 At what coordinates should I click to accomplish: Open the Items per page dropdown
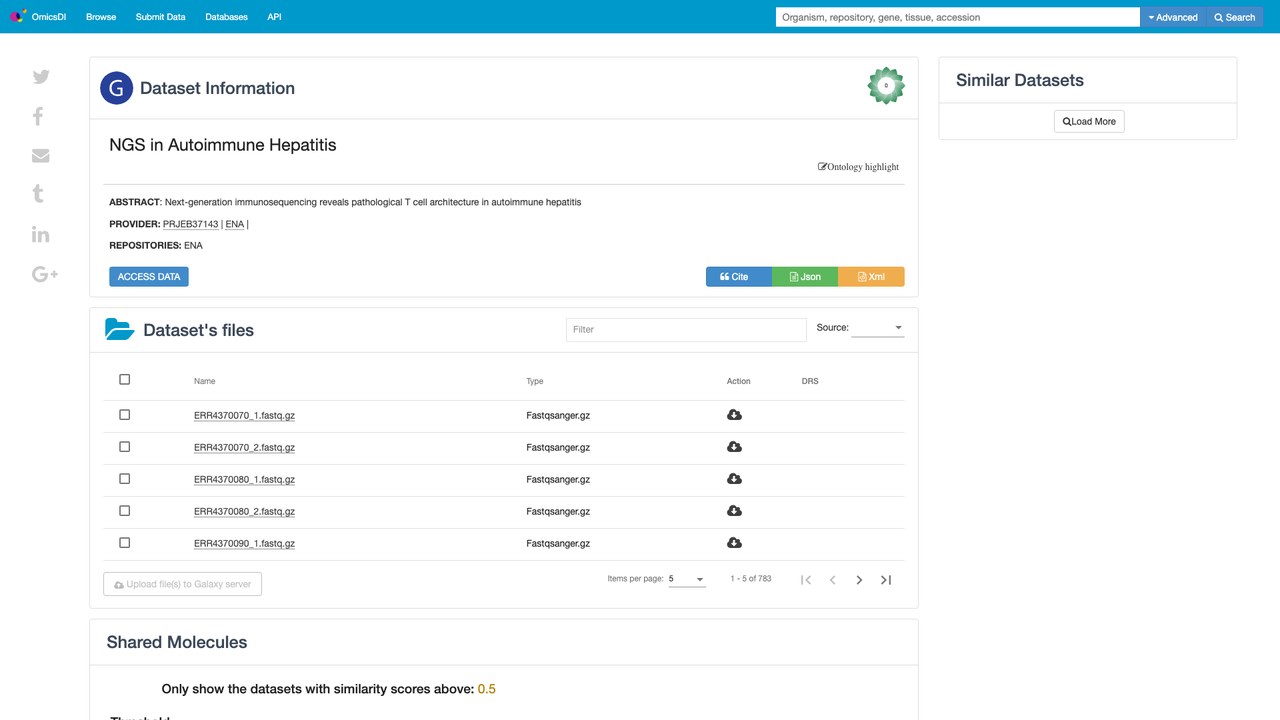(687, 579)
